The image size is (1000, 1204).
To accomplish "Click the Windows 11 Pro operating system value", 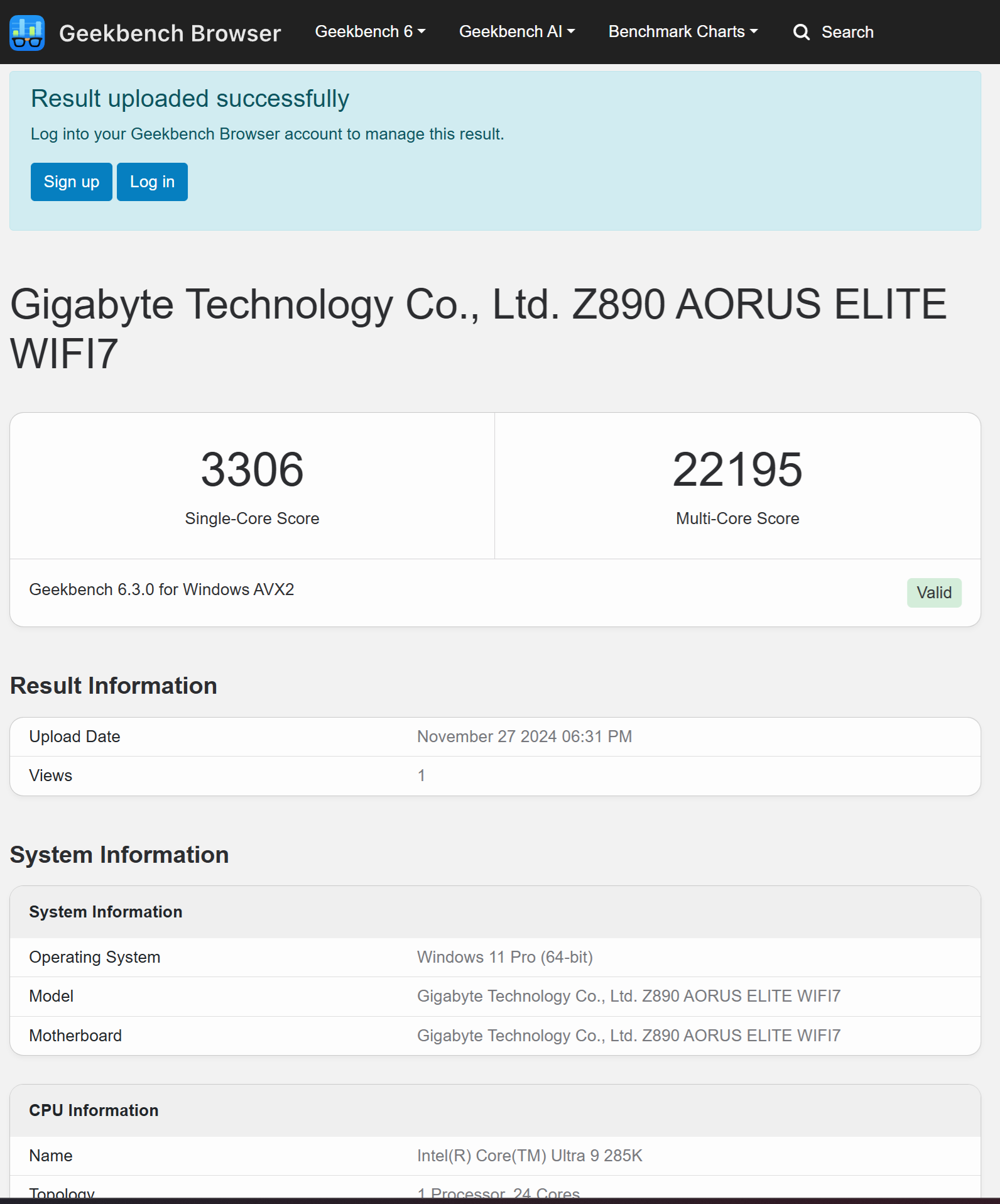I will pyautogui.click(x=505, y=957).
